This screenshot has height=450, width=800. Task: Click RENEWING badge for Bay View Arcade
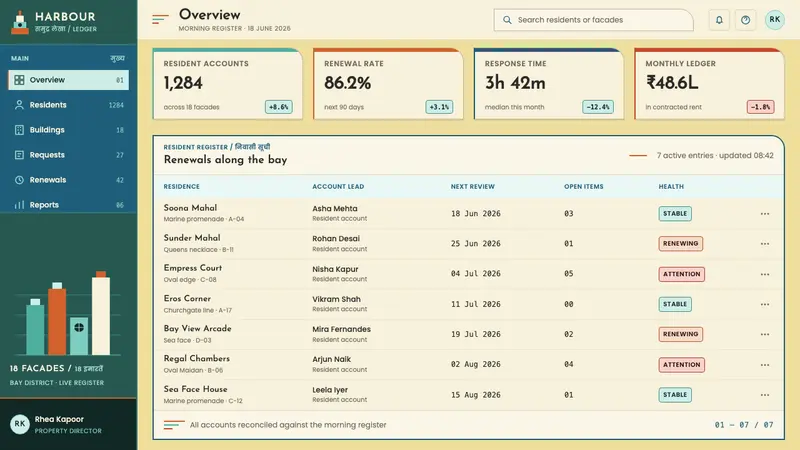click(681, 335)
